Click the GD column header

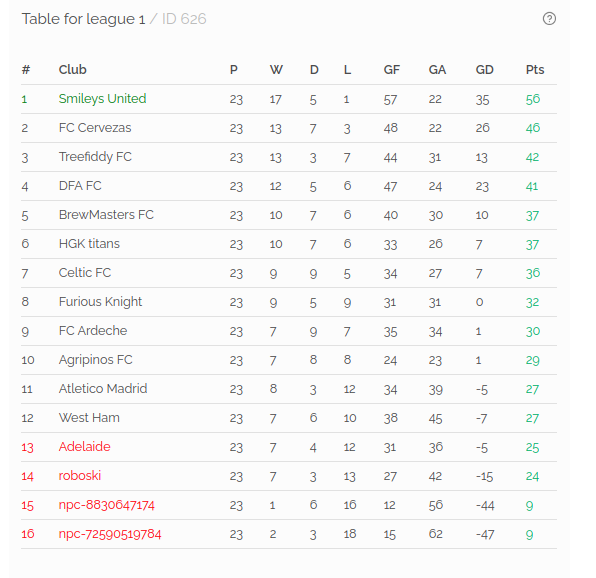pyautogui.click(x=484, y=70)
